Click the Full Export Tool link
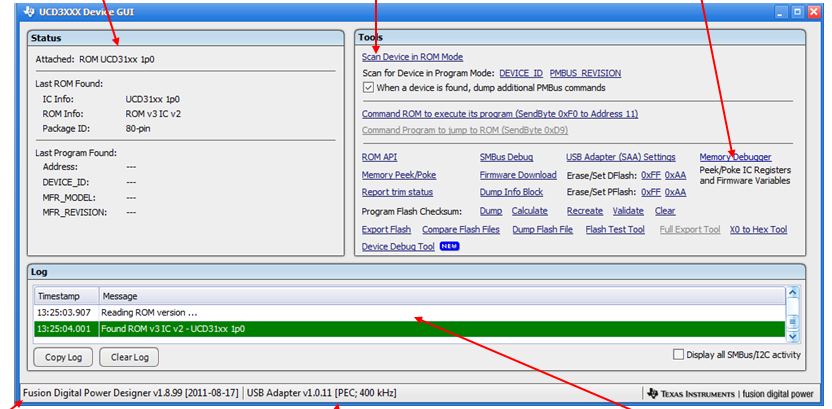This screenshot has width=832, height=409. (690, 230)
